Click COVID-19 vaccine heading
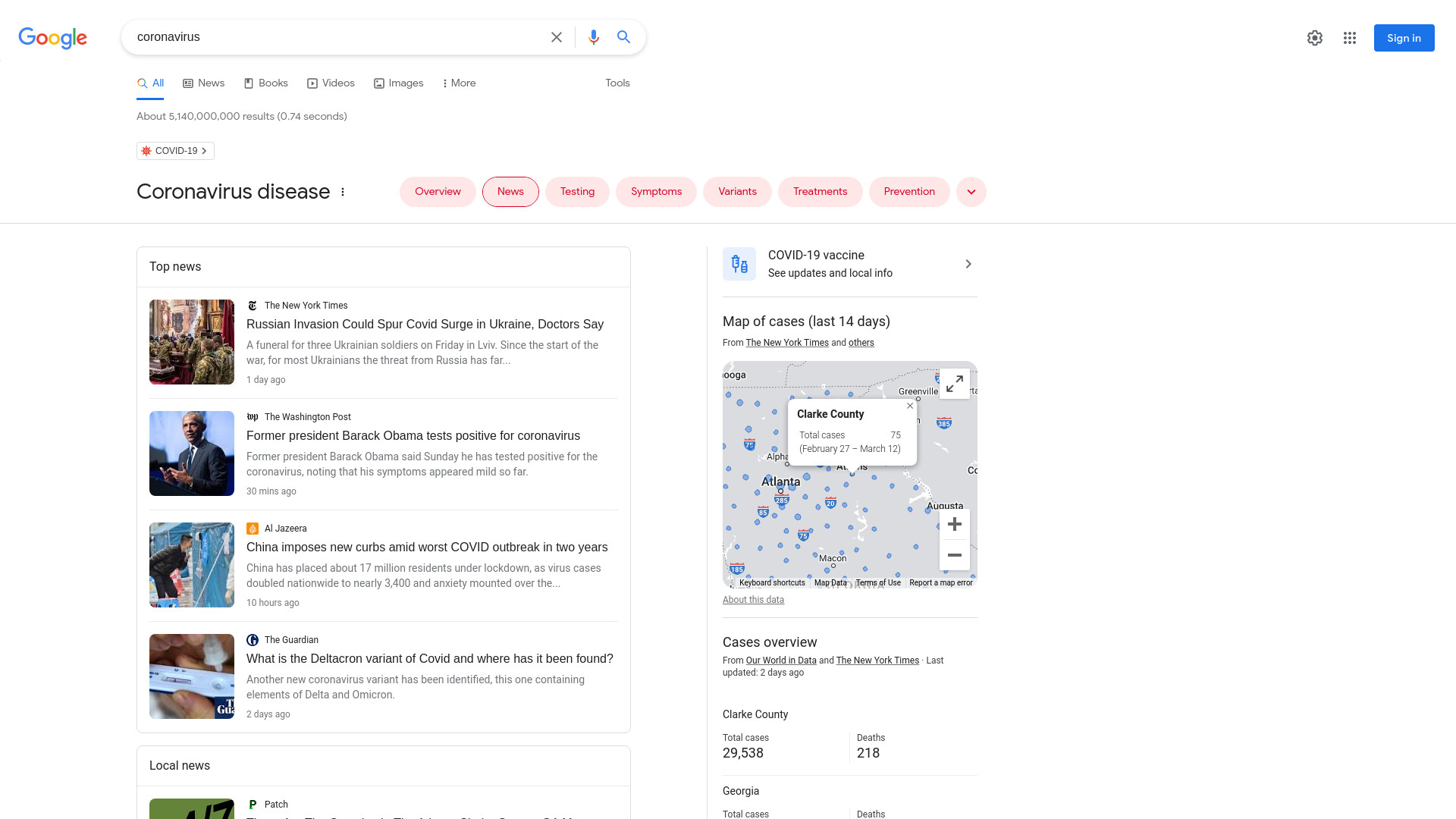The image size is (1456, 819). (x=816, y=256)
